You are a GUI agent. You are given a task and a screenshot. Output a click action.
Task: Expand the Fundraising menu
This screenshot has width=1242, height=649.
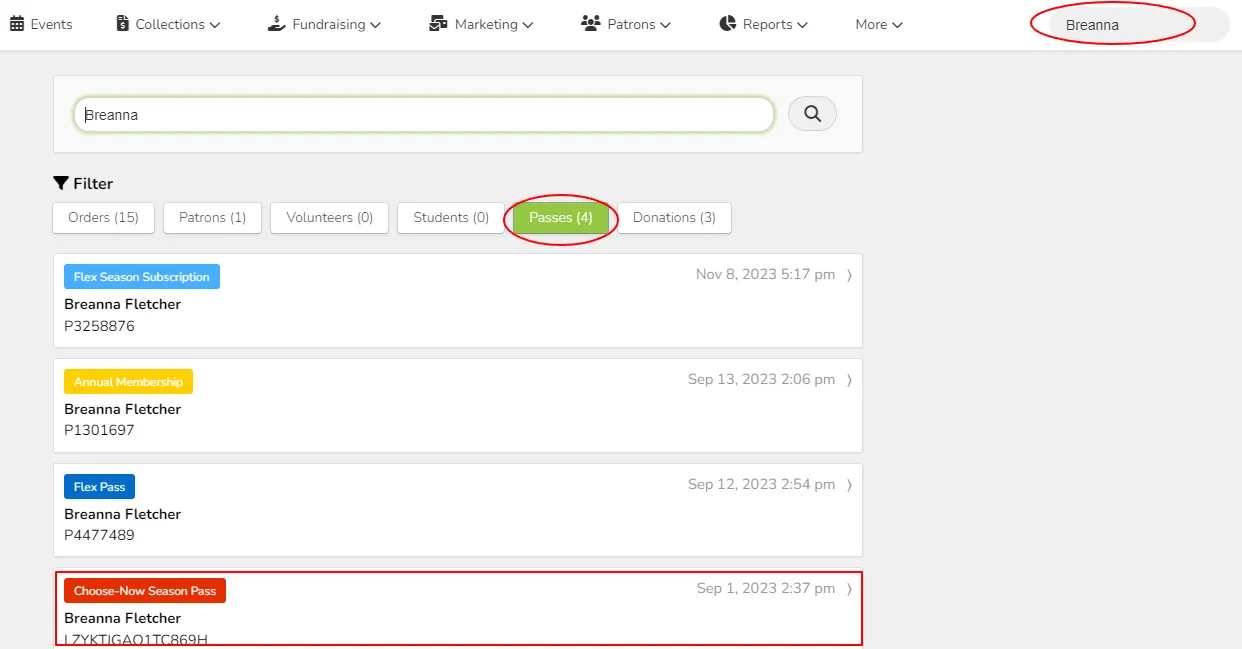pos(325,24)
